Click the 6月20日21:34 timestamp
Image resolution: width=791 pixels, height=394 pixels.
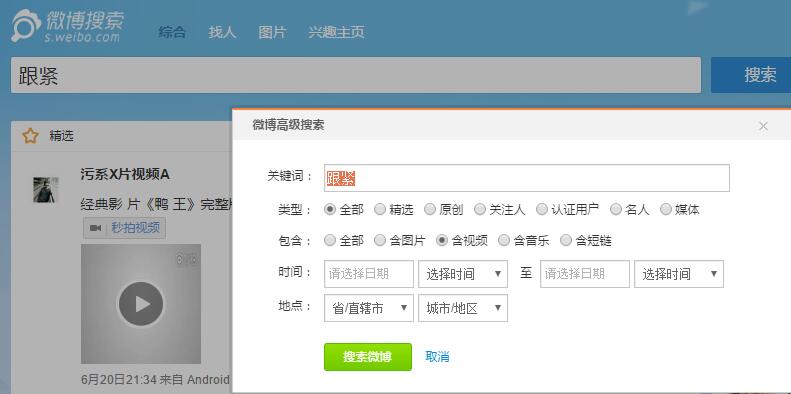coord(119,379)
